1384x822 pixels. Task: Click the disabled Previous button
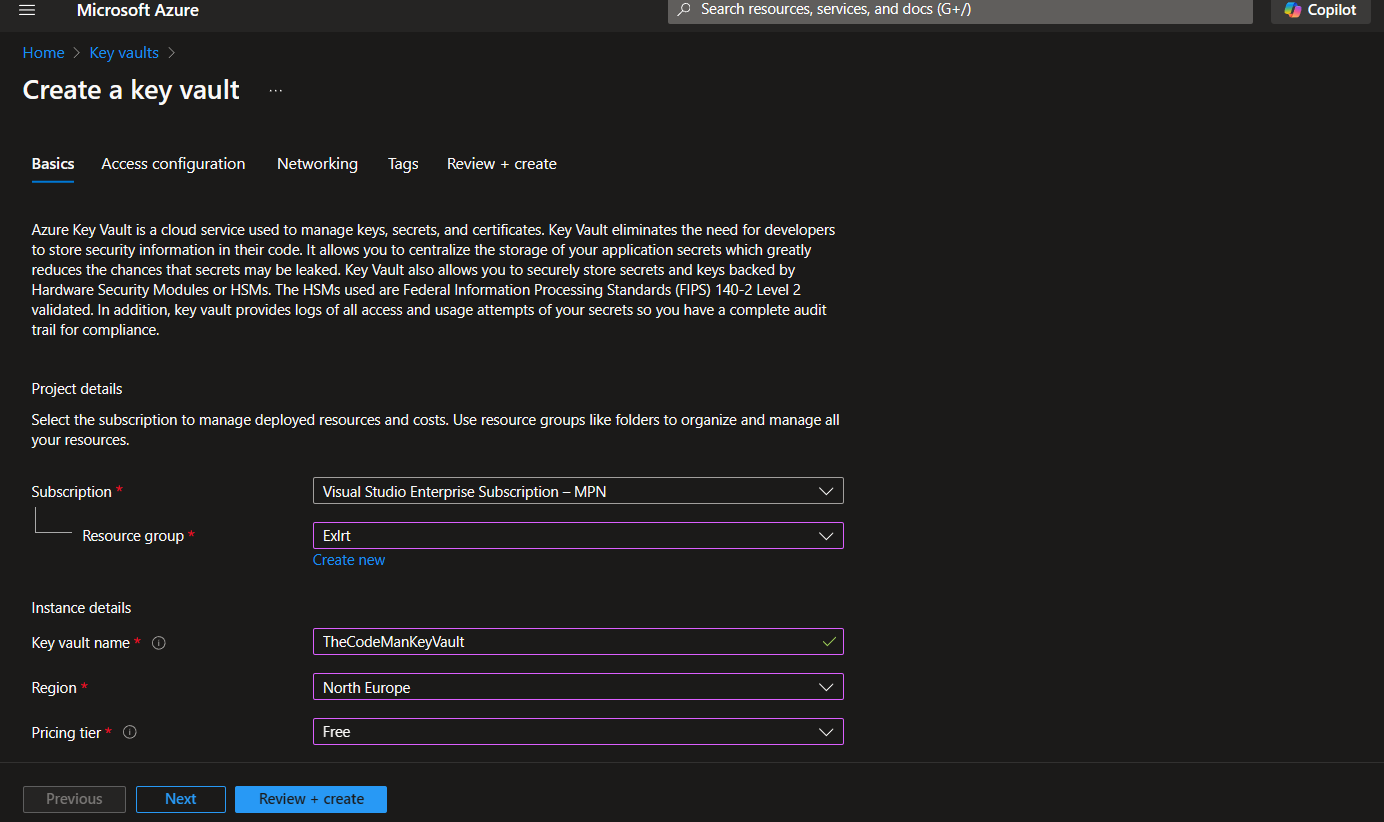[x=74, y=799]
